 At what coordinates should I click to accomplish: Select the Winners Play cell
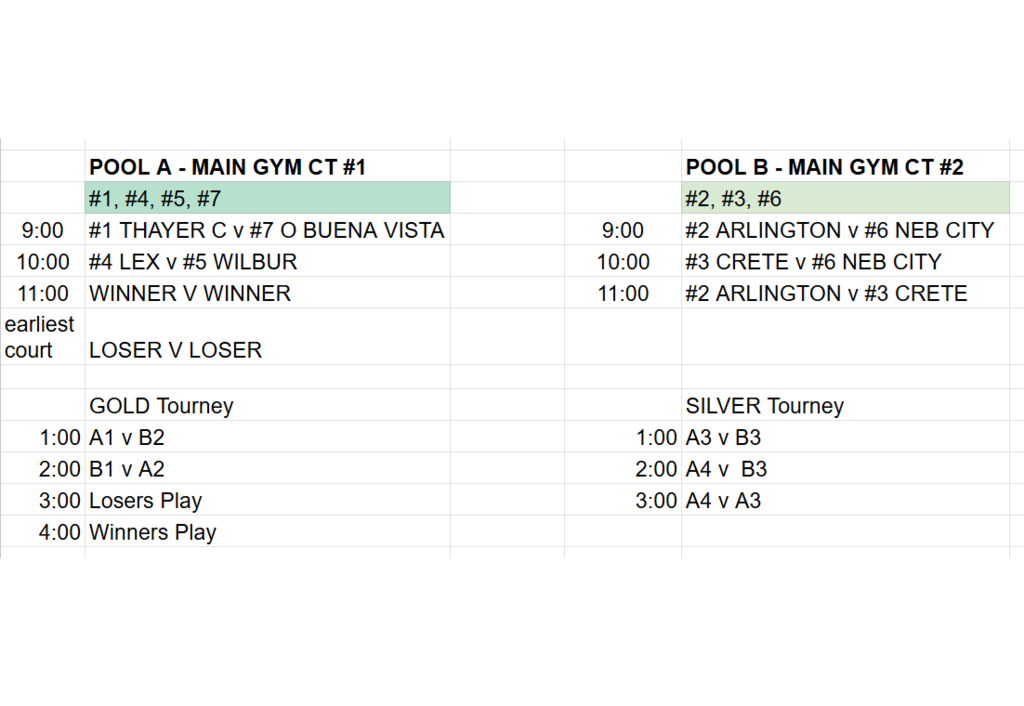[153, 532]
